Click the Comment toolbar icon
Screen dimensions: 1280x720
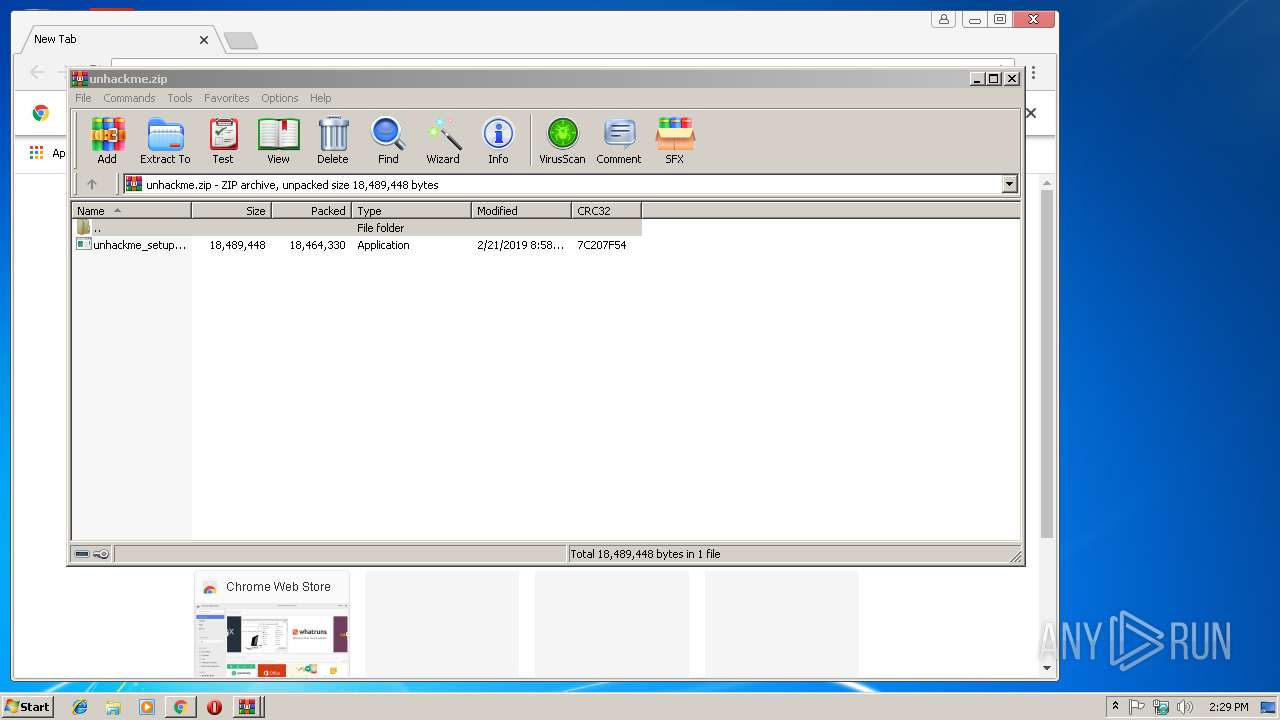[619, 141]
